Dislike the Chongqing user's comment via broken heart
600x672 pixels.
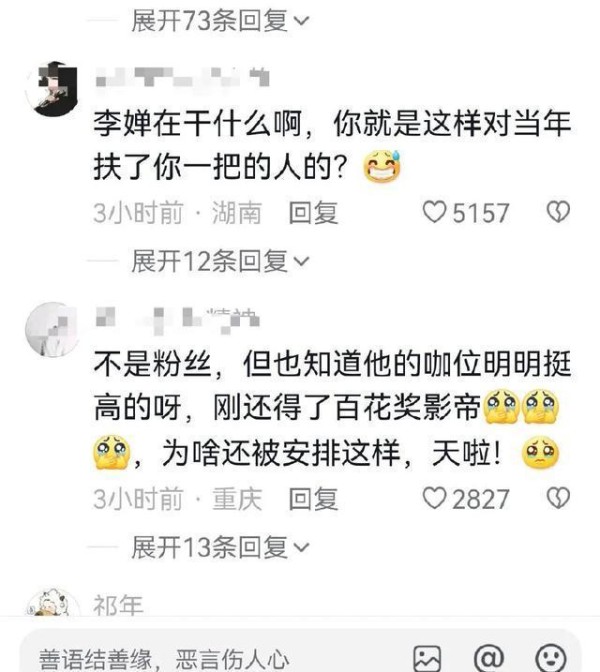click(x=558, y=498)
